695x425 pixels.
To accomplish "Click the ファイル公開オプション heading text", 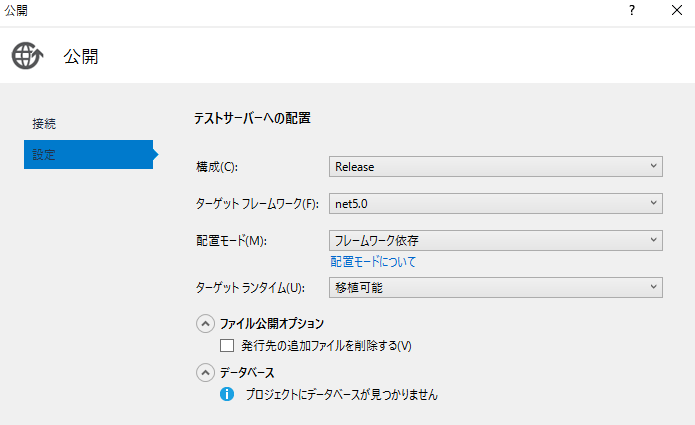I will [272, 324].
